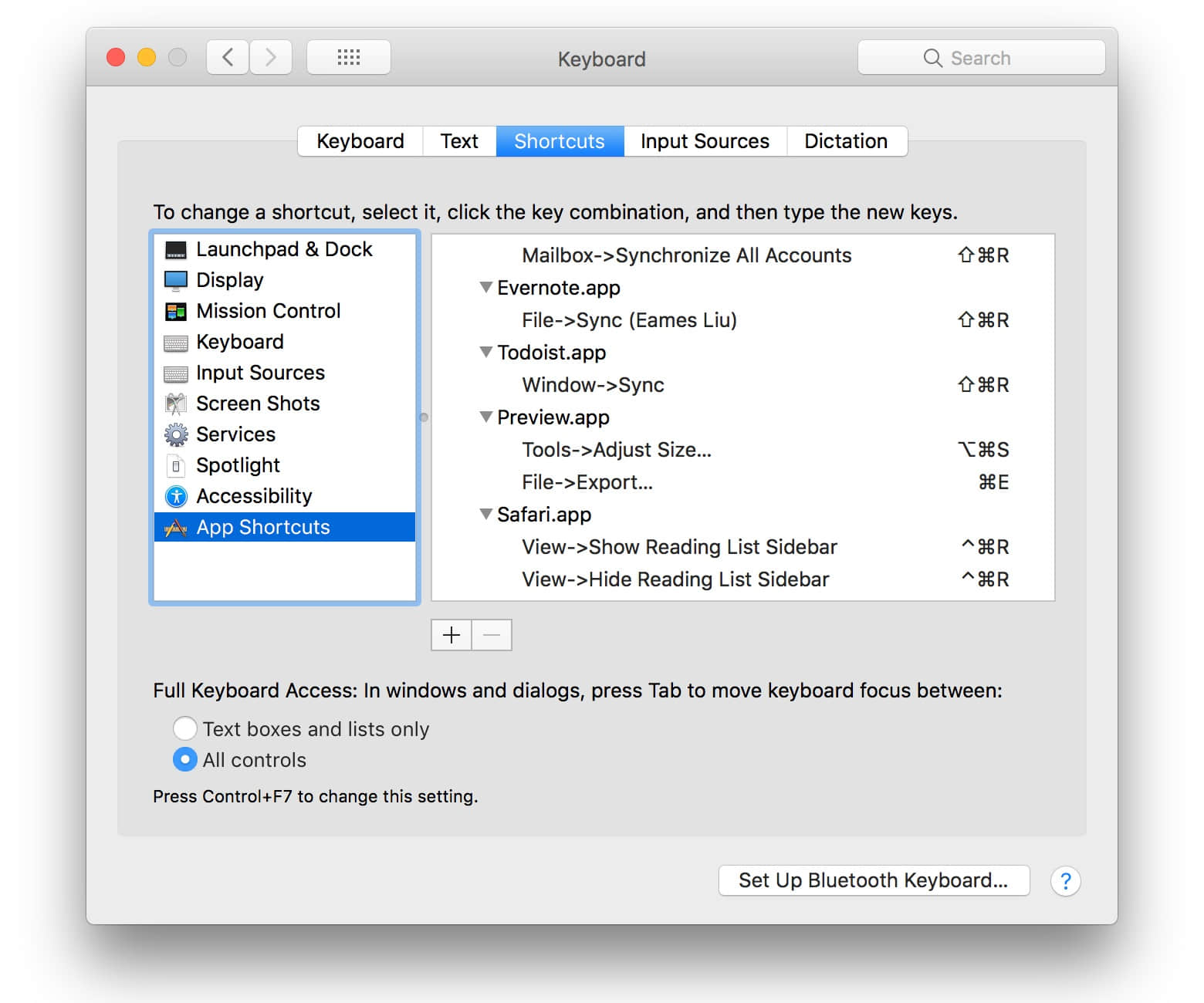The width and height of the screenshot is (1204, 1003).
Task: Click the Screen Shots category icon
Action: tap(176, 404)
